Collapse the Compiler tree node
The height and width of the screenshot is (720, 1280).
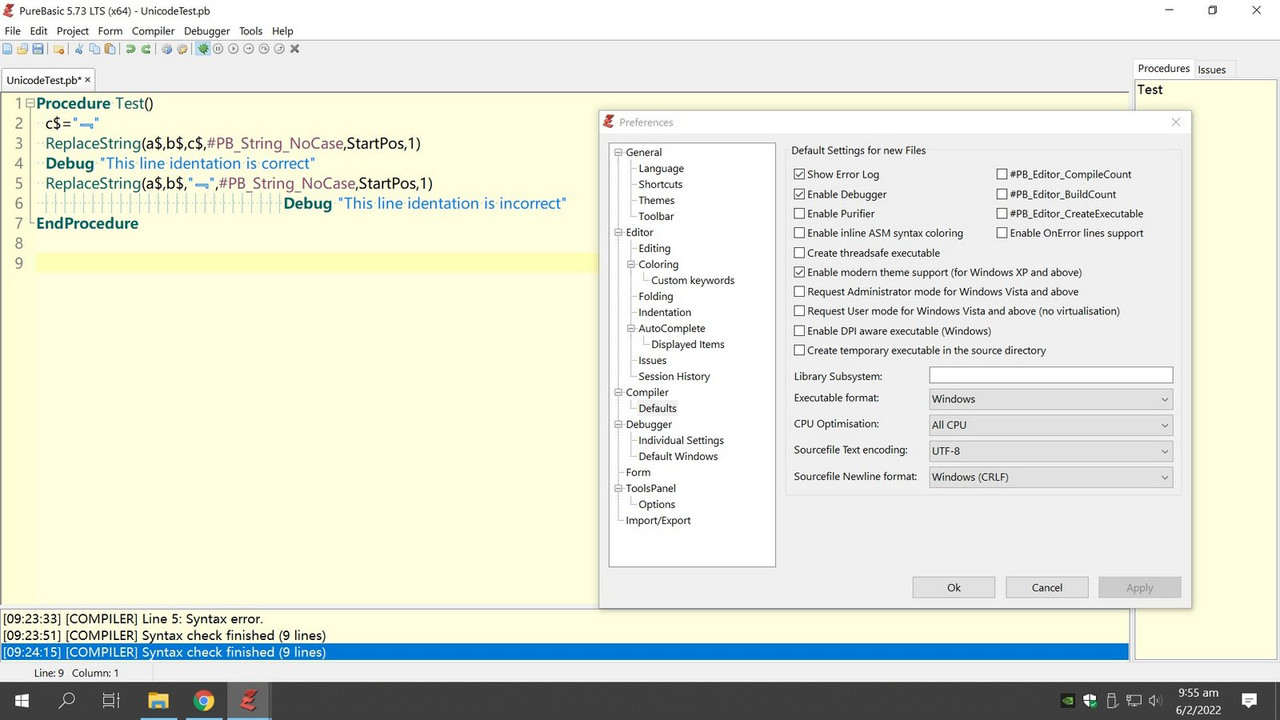click(618, 393)
